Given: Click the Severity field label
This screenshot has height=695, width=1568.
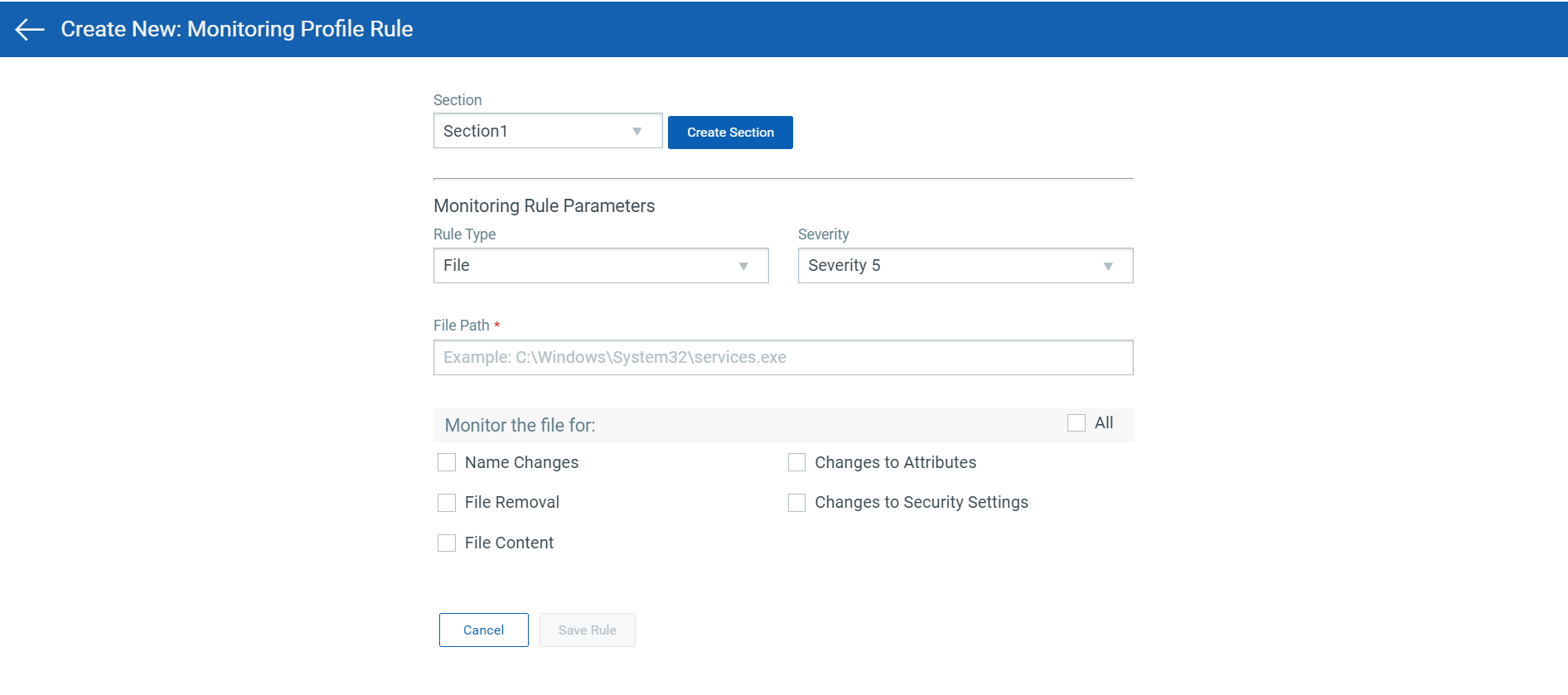Looking at the screenshot, I should pyautogui.click(x=823, y=234).
